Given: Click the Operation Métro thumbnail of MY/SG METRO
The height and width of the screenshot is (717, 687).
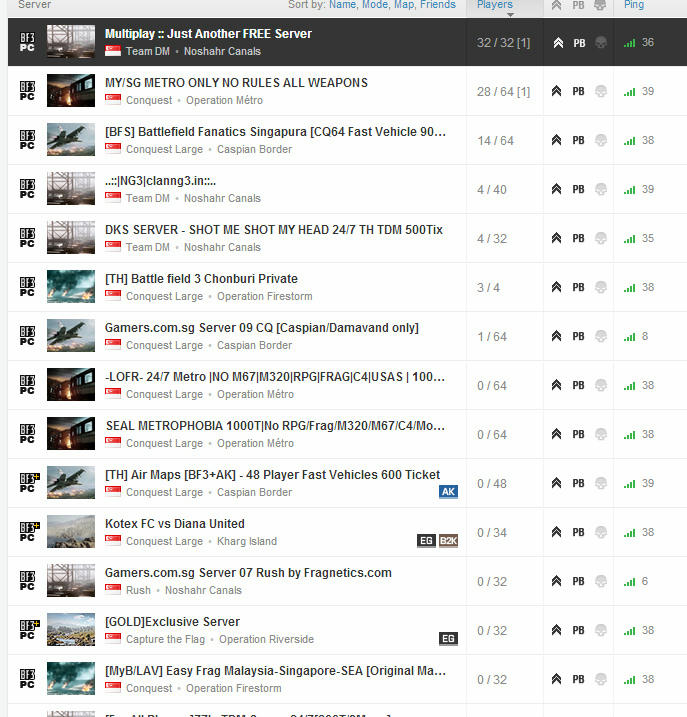Looking at the screenshot, I should (x=71, y=91).
